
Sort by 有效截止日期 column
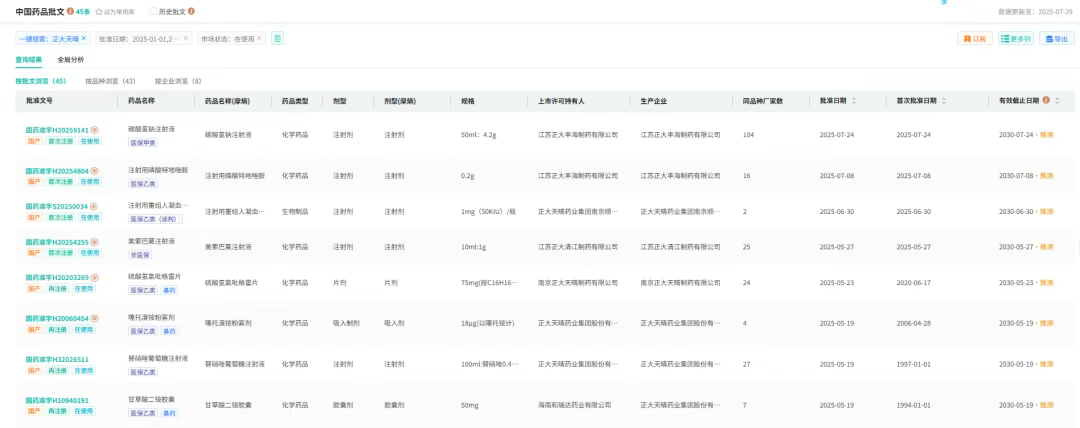click(x=1058, y=101)
